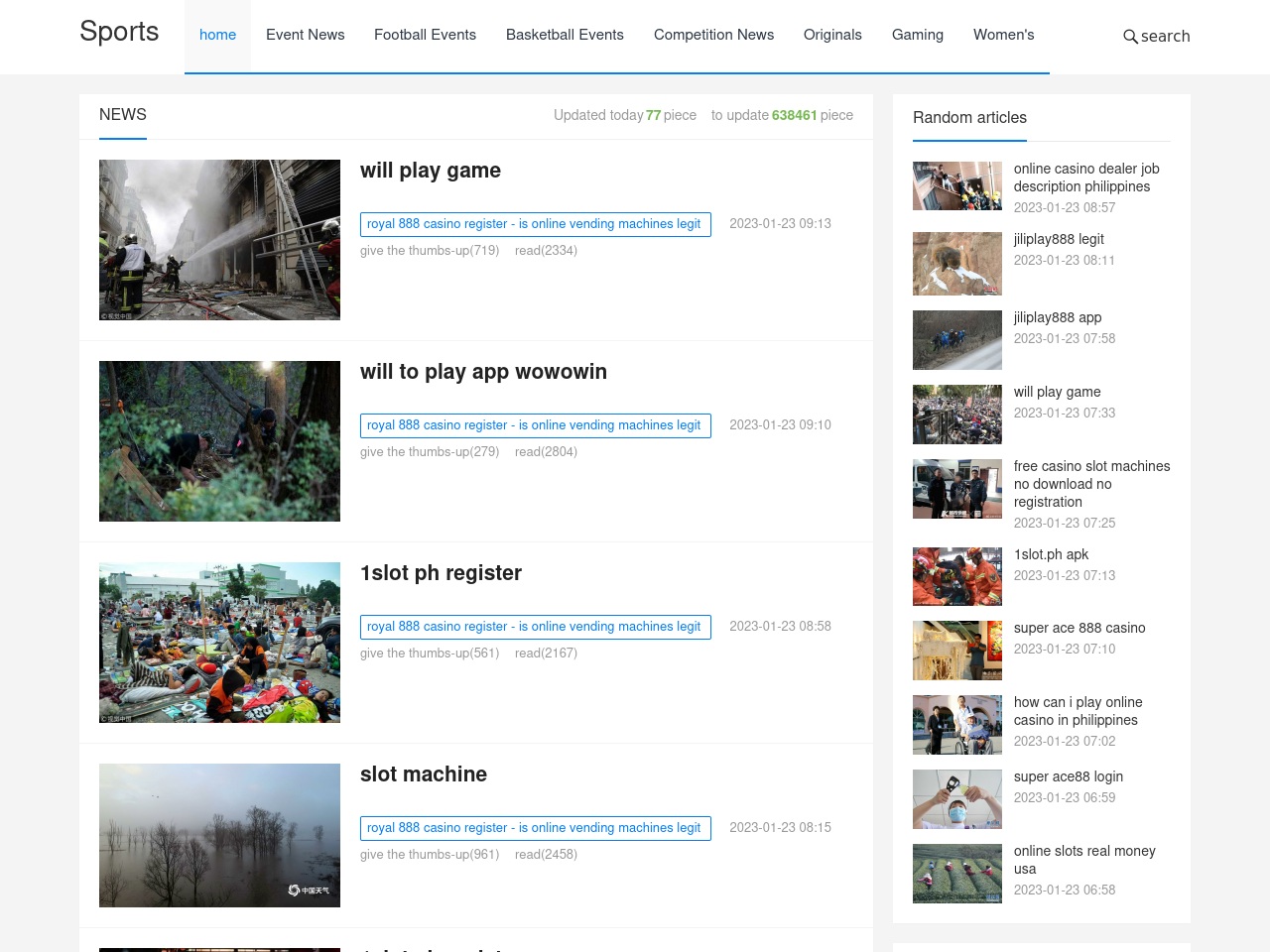Open 'how can i play online casino' article

pyautogui.click(x=1078, y=711)
